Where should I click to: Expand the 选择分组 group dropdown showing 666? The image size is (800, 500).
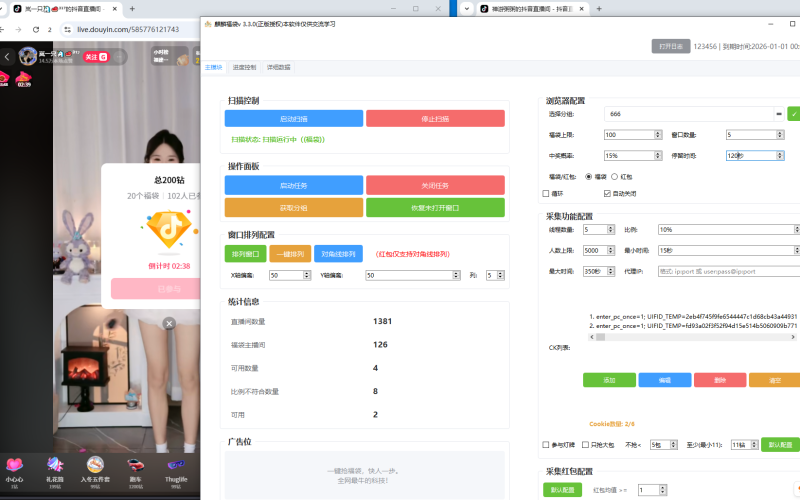(x=779, y=114)
